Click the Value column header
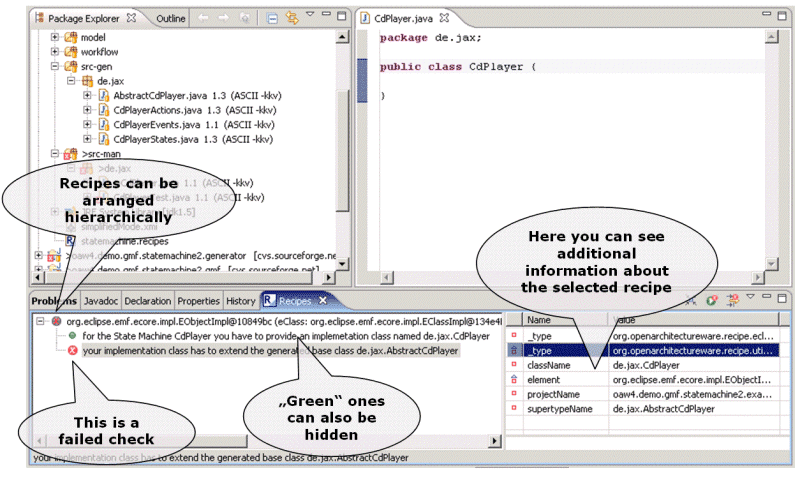800x480 pixels. (x=700, y=320)
